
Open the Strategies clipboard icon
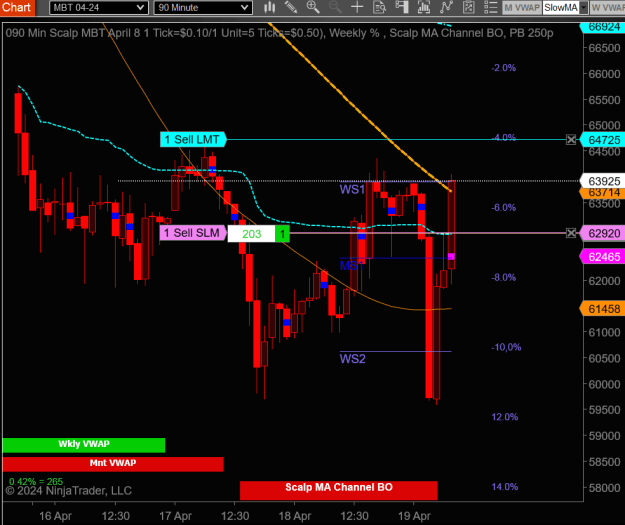468,7
